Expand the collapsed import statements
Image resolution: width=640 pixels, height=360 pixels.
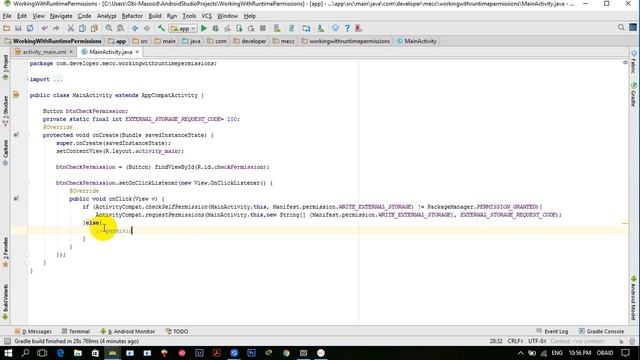(x=58, y=79)
